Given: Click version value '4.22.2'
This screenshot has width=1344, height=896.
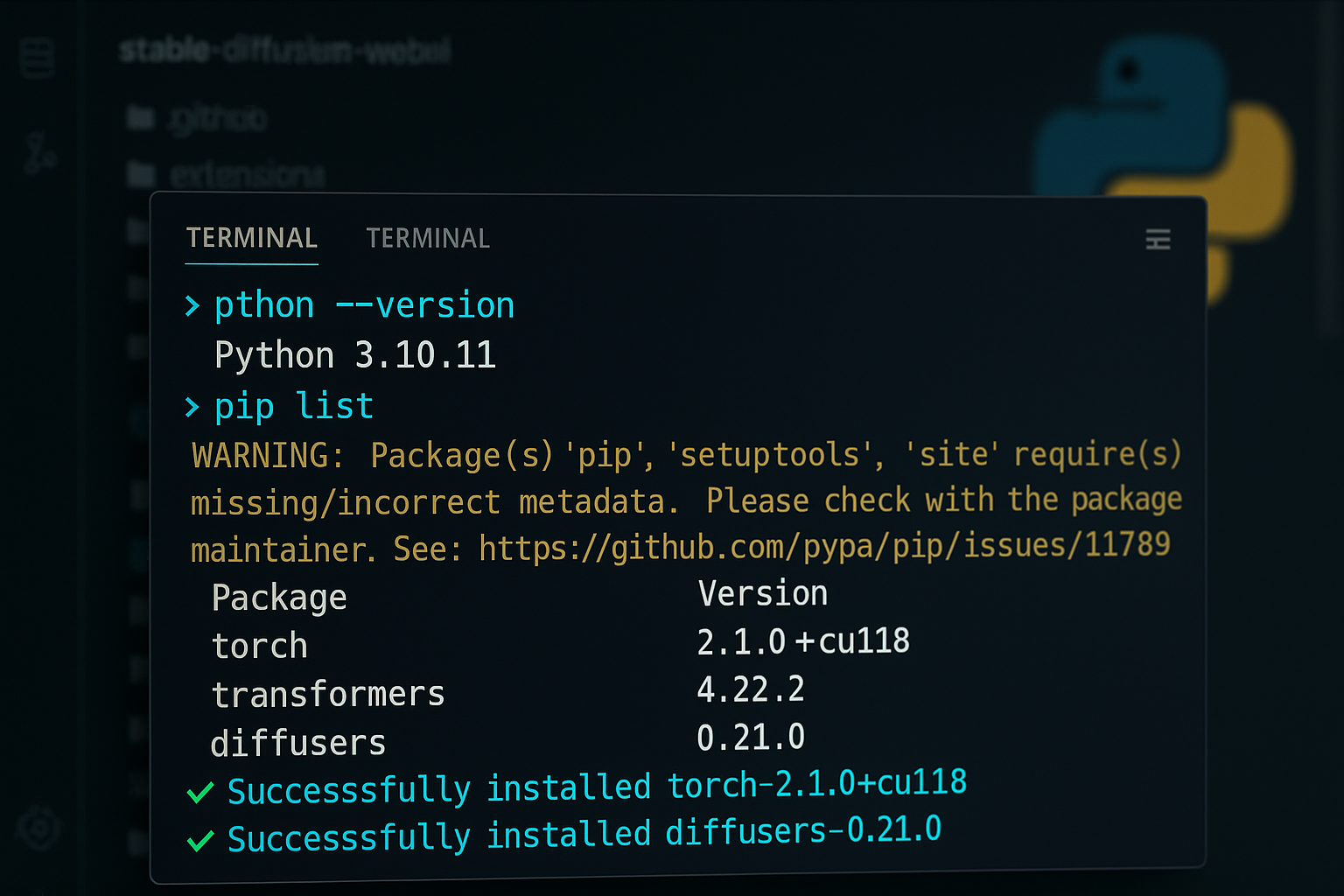Looking at the screenshot, I should pyautogui.click(x=751, y=689).
